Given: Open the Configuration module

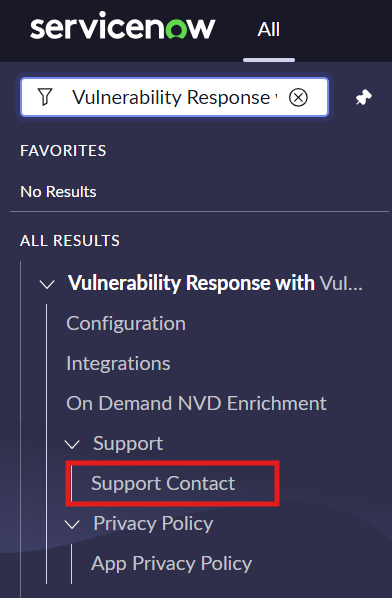Looking at the screenshot, I should [x=126, y=323].
